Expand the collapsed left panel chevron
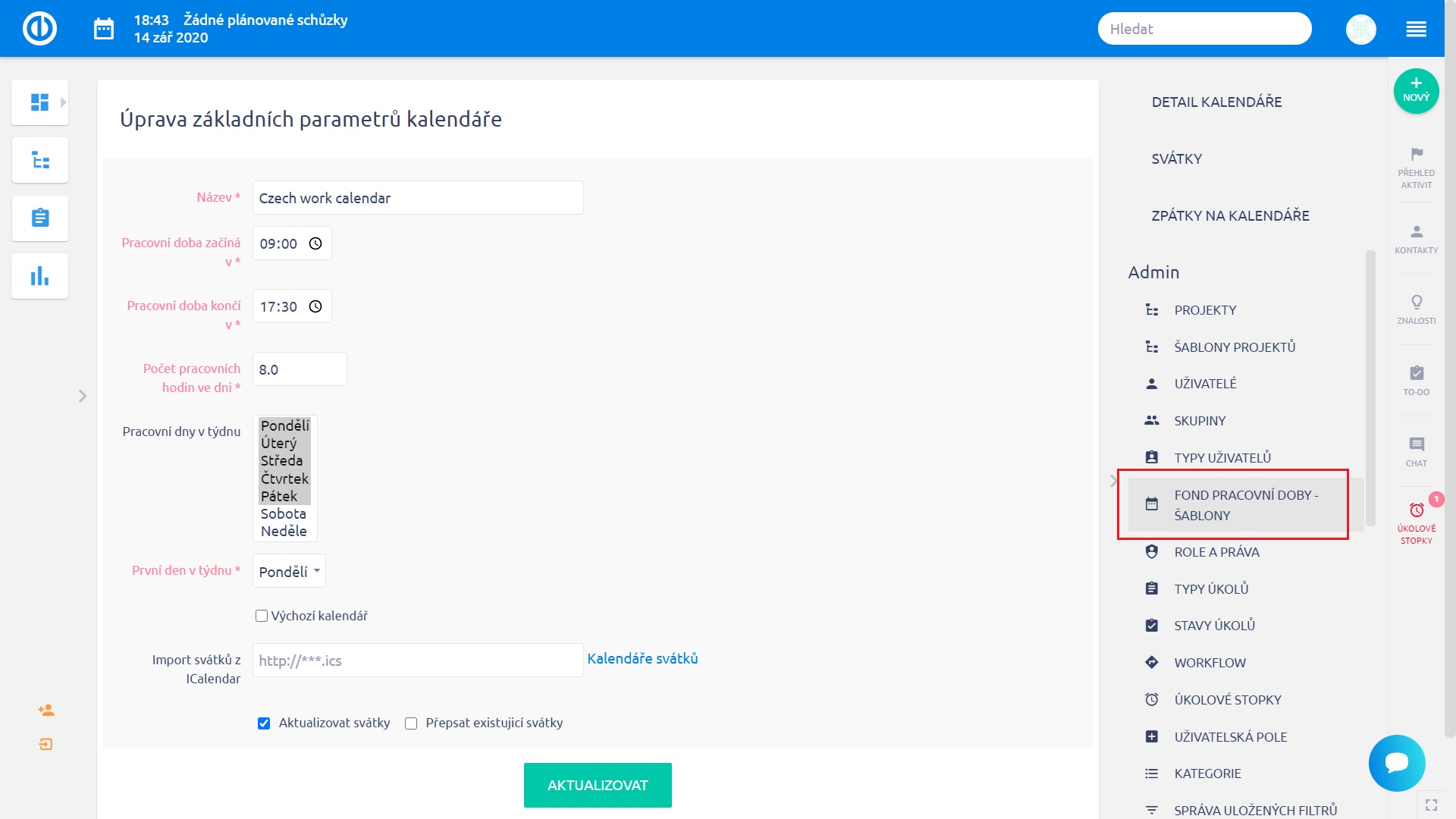 tap(83, 396)
